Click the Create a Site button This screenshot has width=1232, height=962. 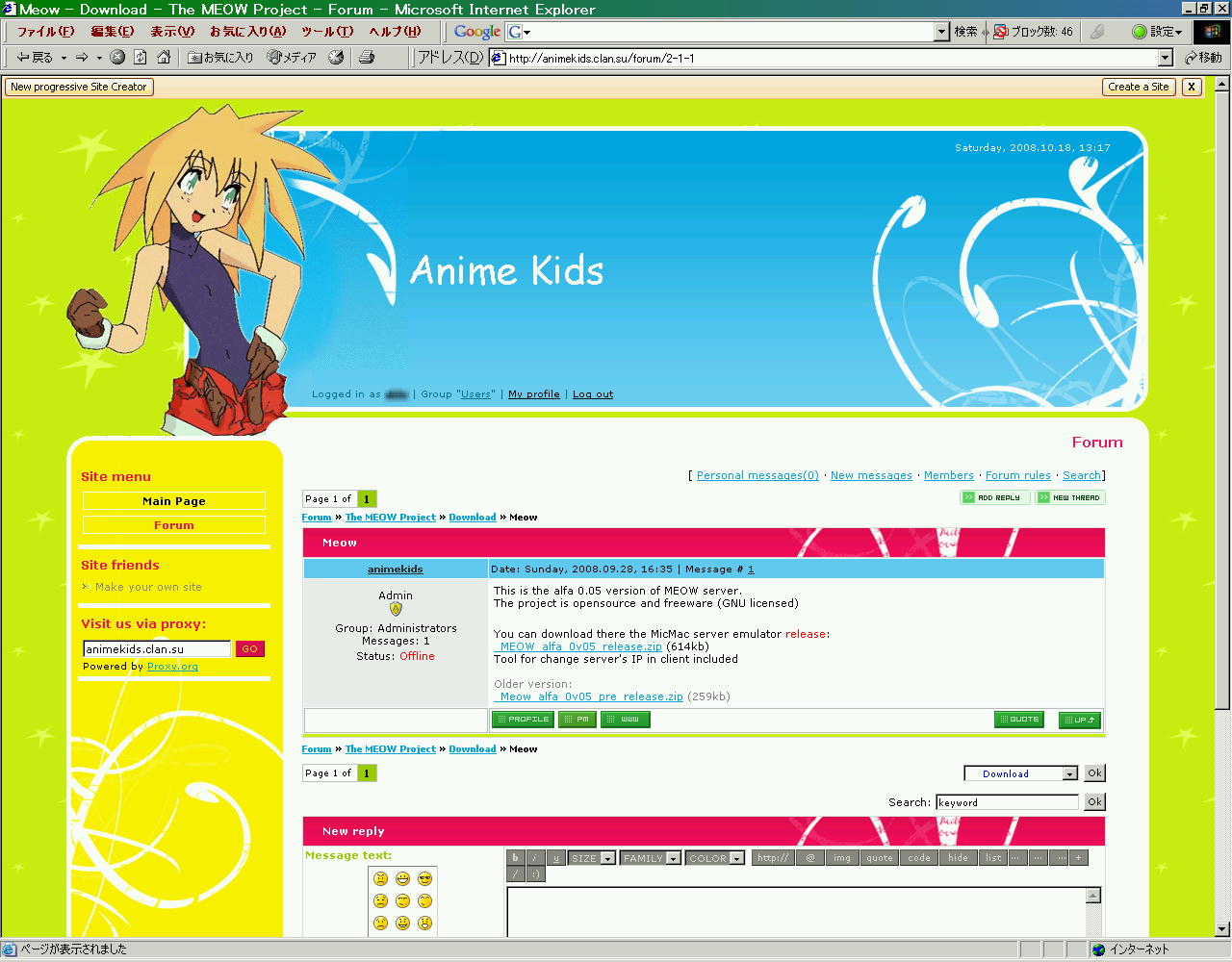pyautogui.click(x=1138, y=87)
